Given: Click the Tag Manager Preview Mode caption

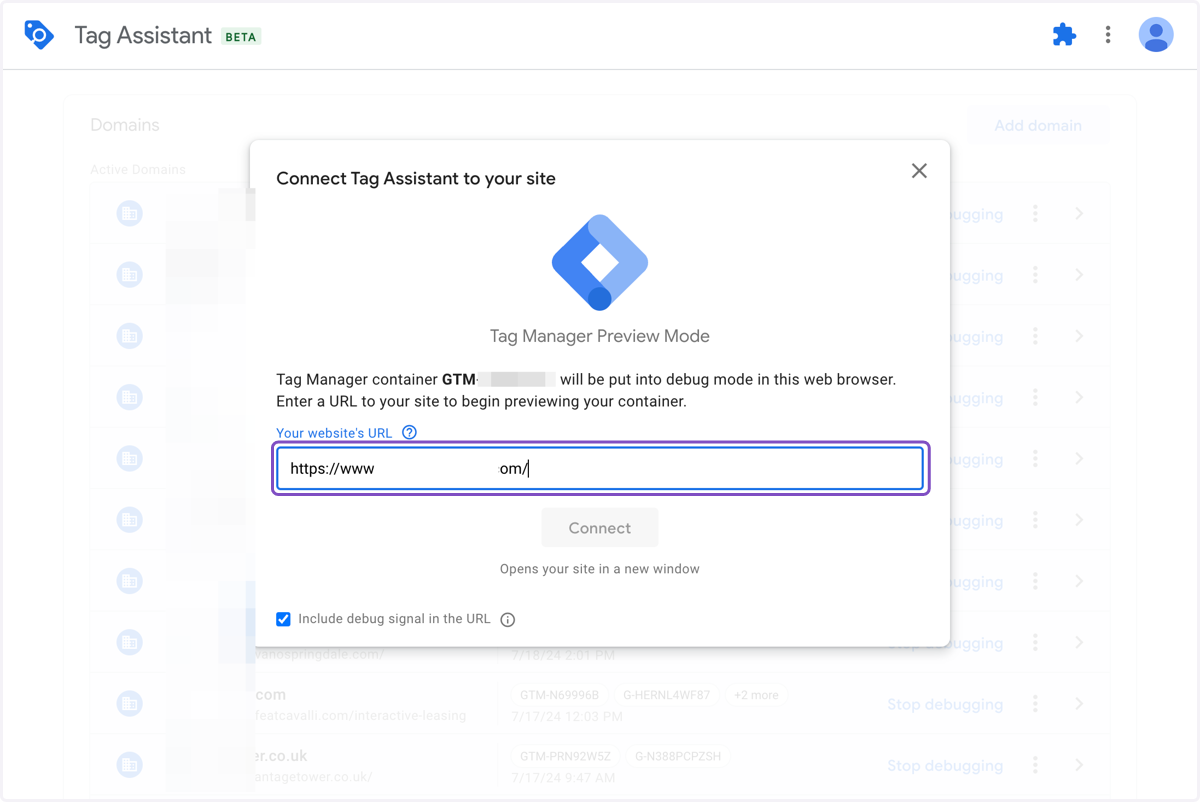Looking at the screenshot, I should click(600, 336).
